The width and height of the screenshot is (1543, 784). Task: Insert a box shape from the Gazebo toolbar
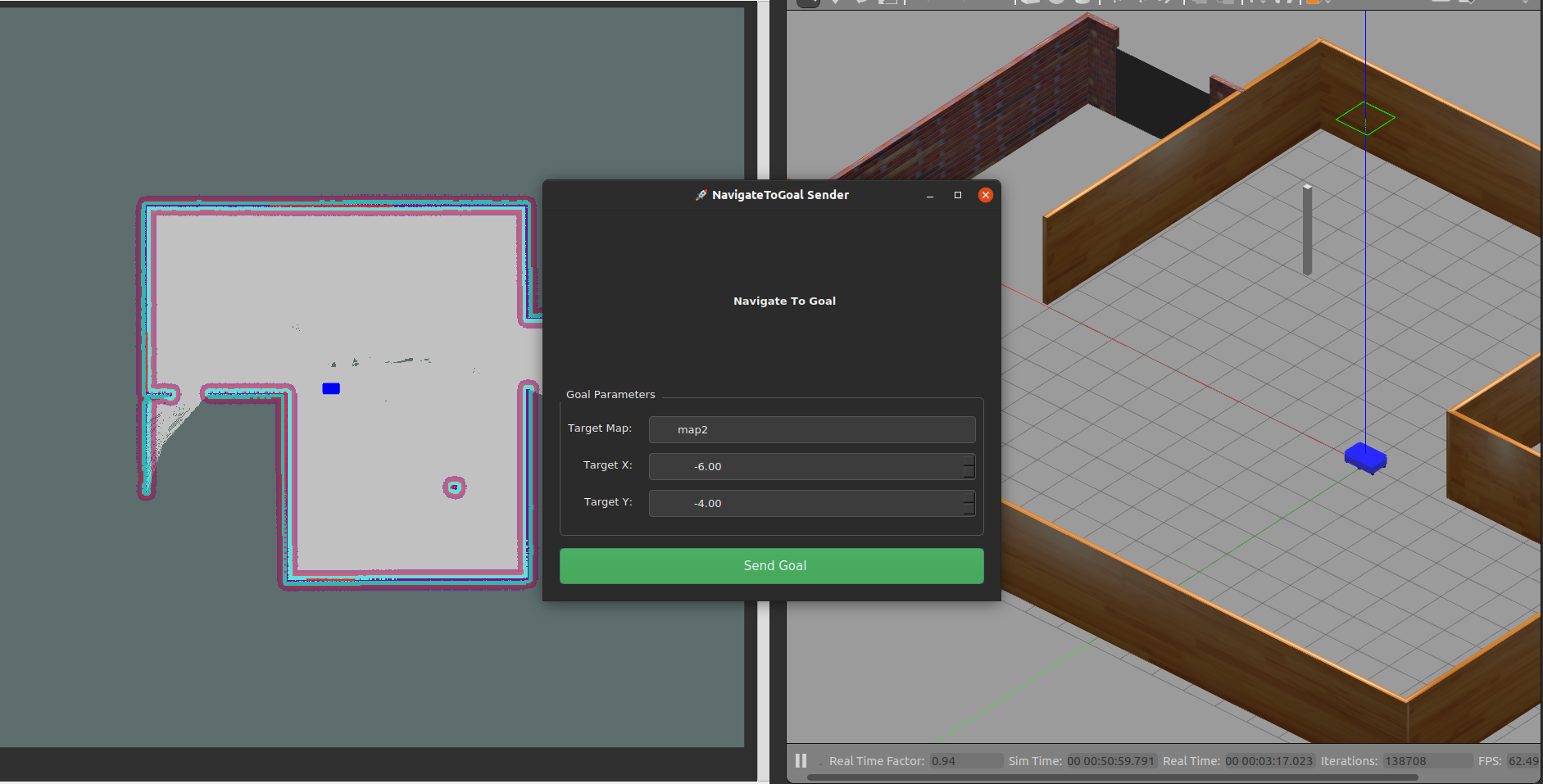point(1028,3)
